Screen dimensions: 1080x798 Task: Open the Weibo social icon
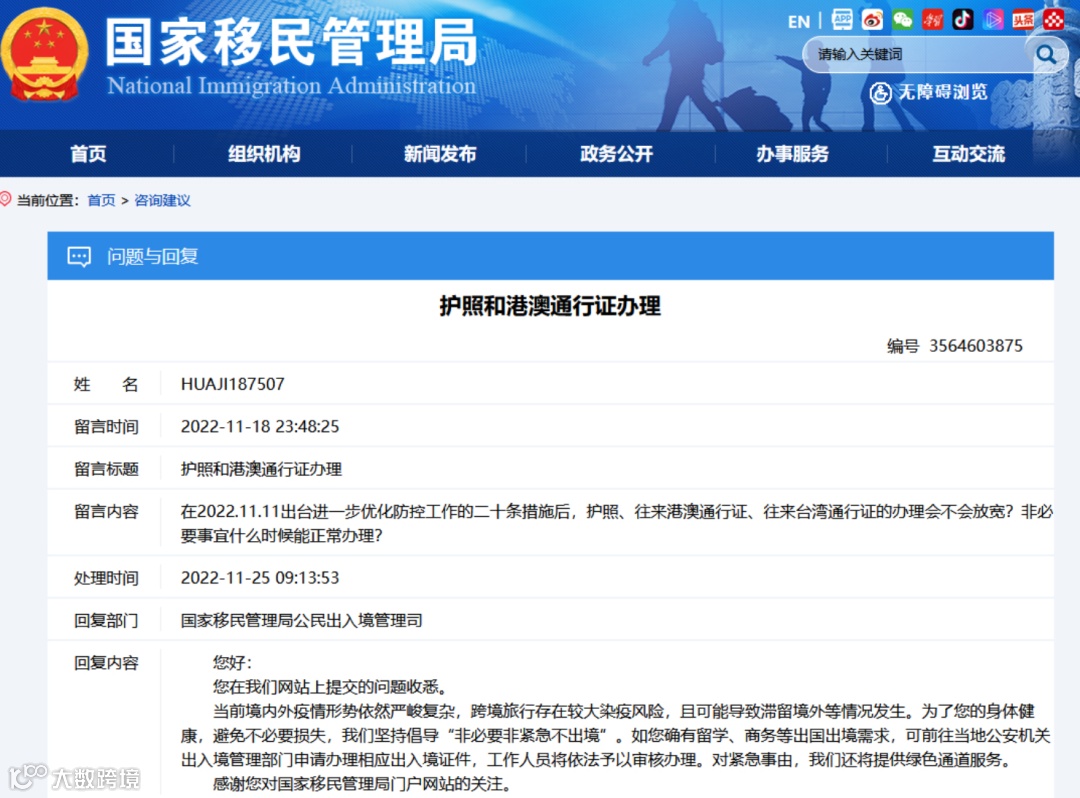pyautogui.click(x=872, y=19)
